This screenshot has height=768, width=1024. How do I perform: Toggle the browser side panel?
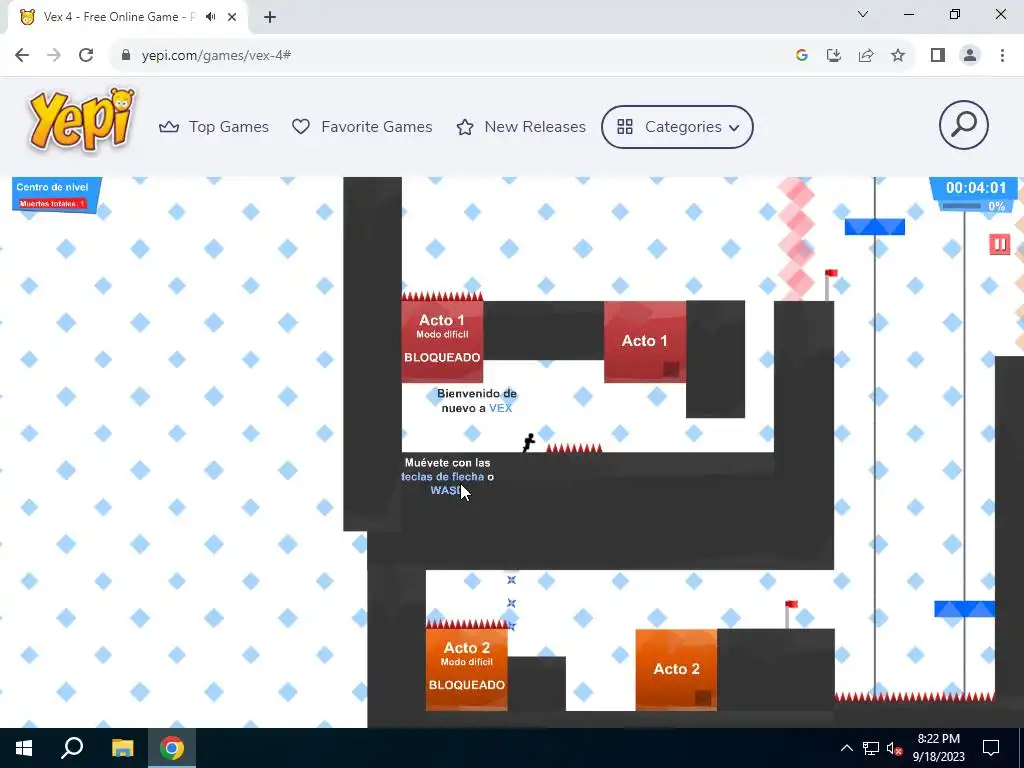(x=938, y=56)
